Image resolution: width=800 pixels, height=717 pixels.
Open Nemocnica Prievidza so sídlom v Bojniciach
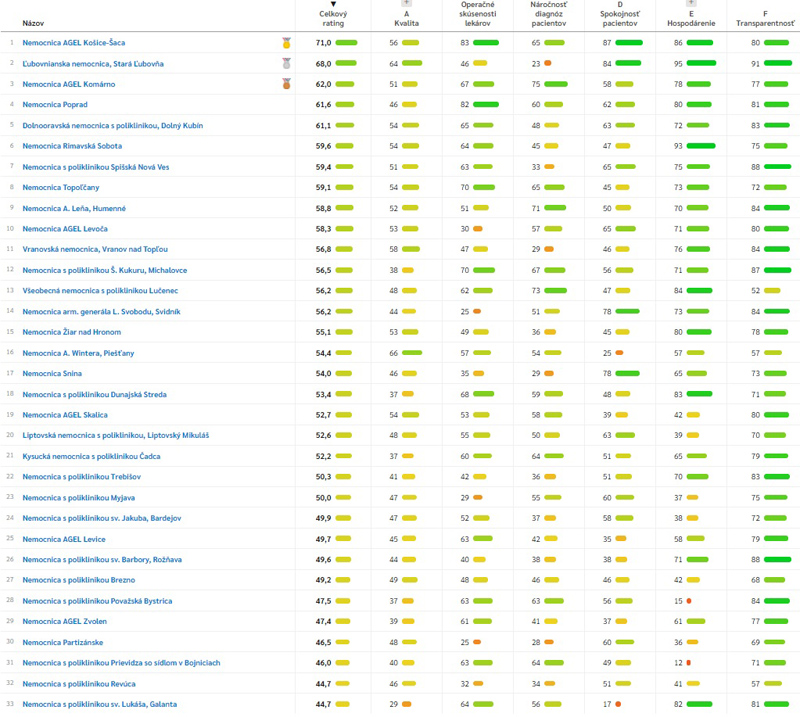click(121, 662)
